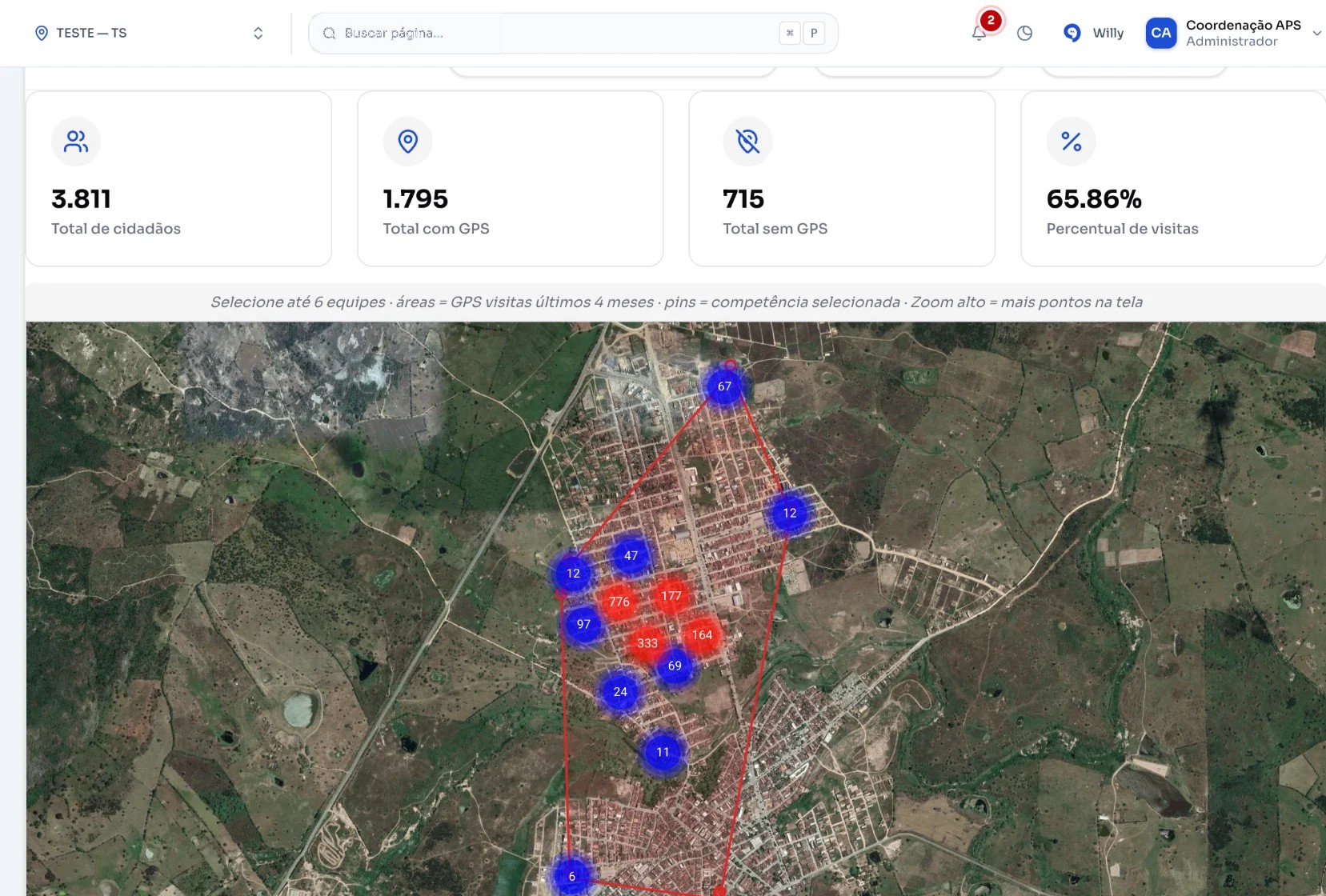Click the blue cluster marker 47
The width and height of the screenshot is (1326, 896).
631,556
